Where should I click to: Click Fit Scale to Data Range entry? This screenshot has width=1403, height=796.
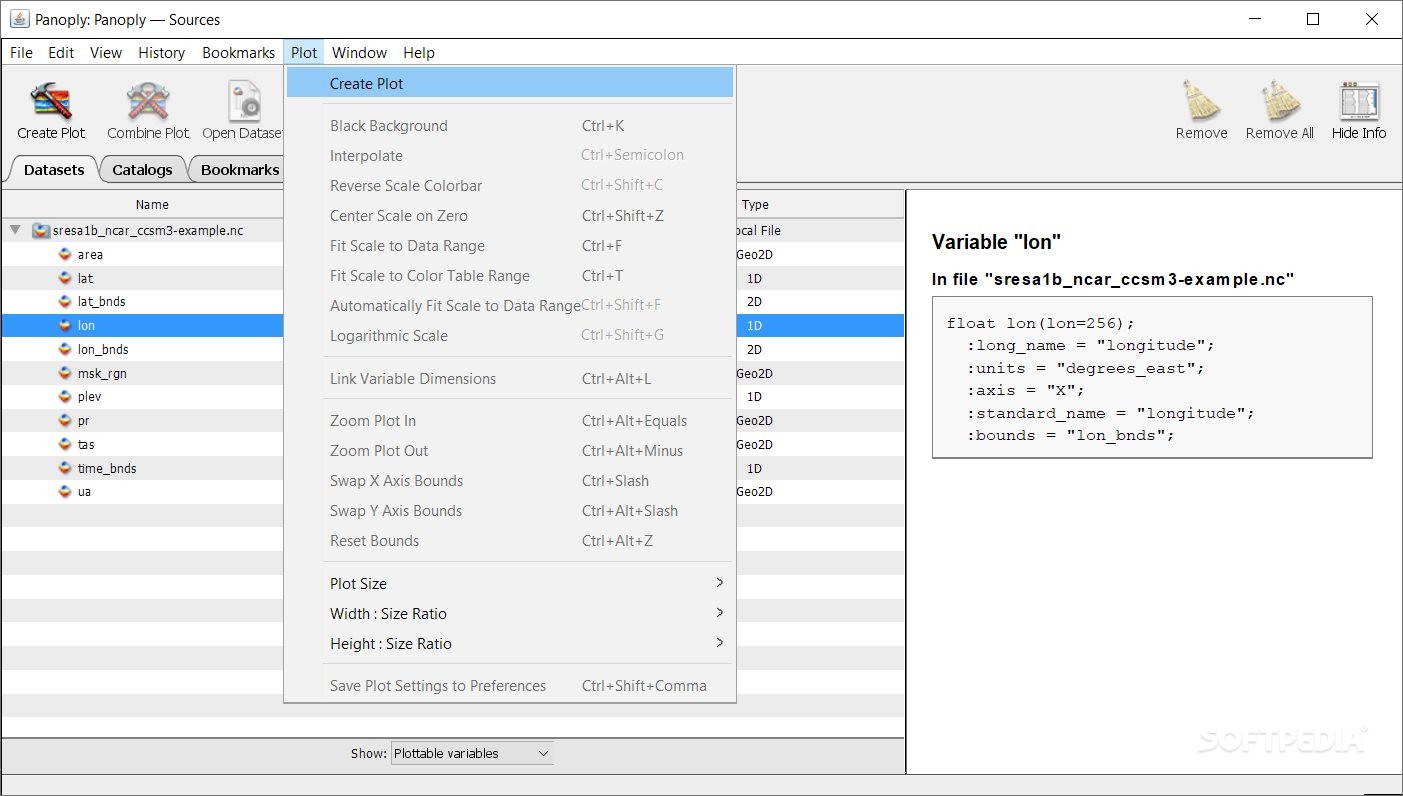(510, 246)
